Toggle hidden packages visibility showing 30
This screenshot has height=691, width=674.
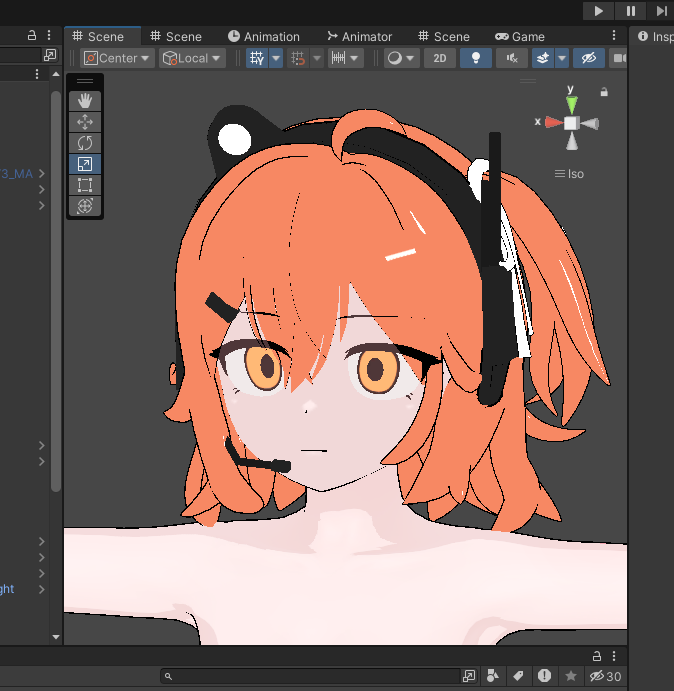point(606,676)
